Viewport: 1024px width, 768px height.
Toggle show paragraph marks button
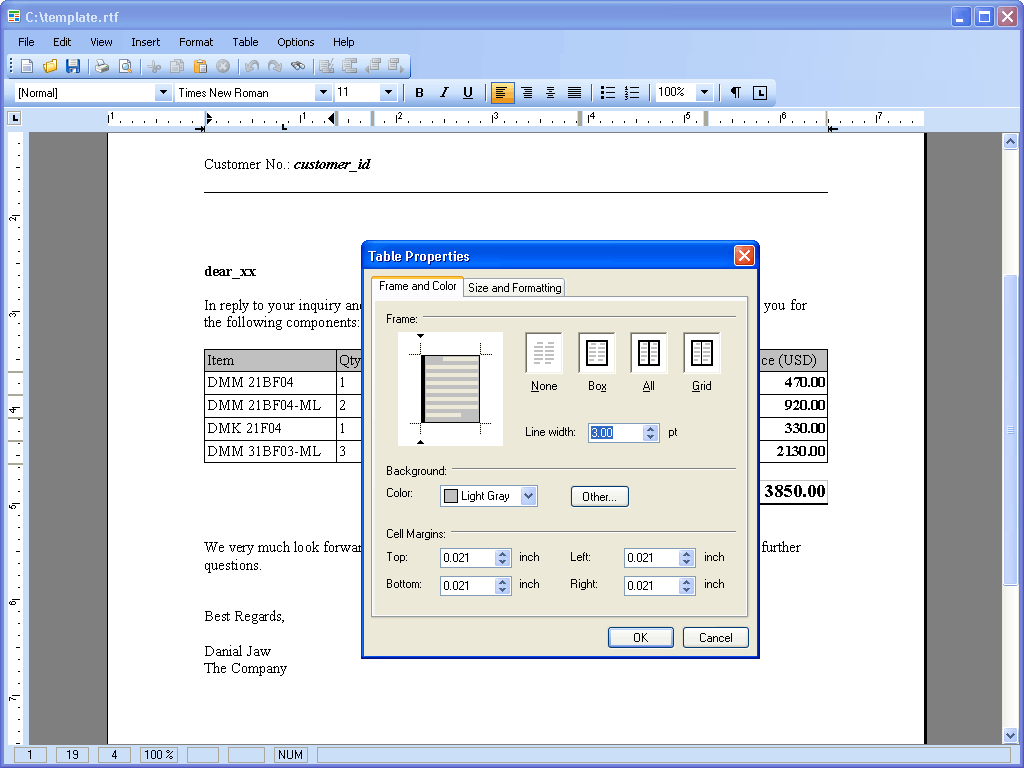736,93
